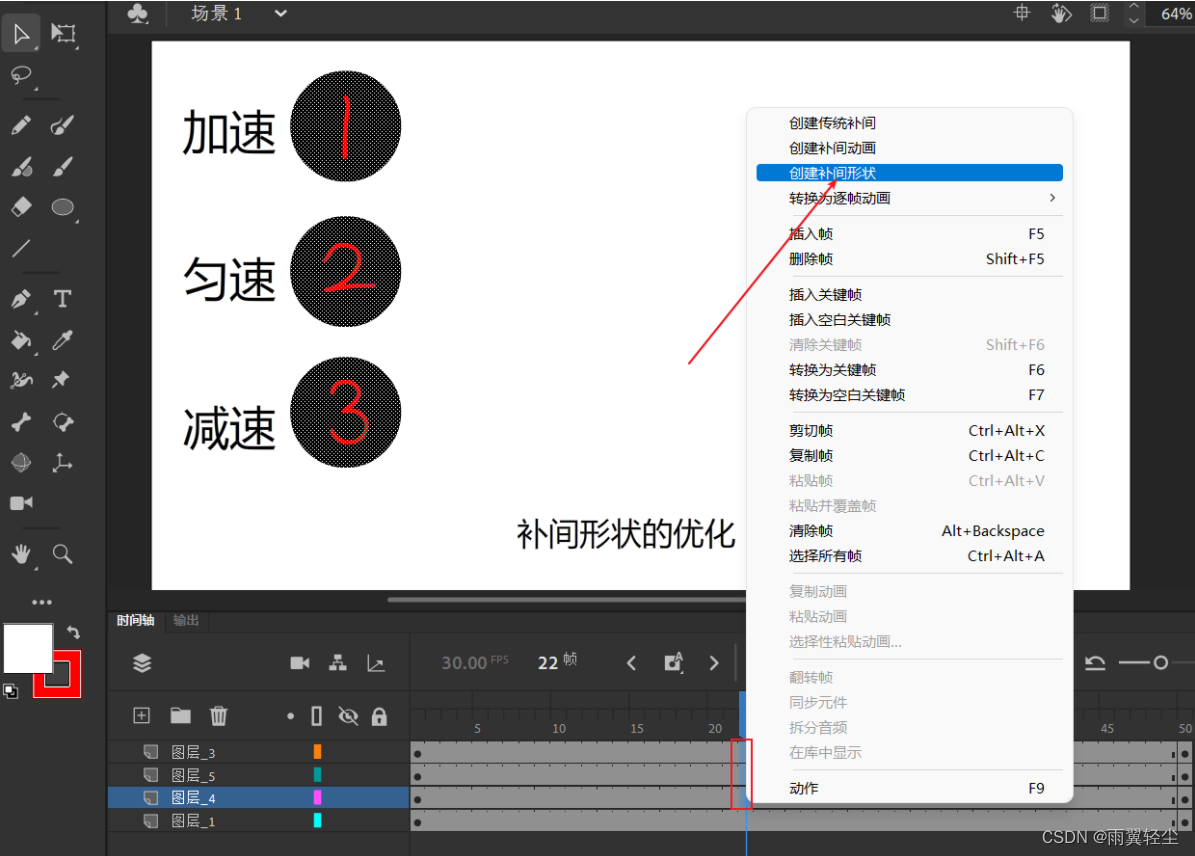The image size is (1195, 856).
Task: Swap stroke and fill colors
Action: point(73,632)
